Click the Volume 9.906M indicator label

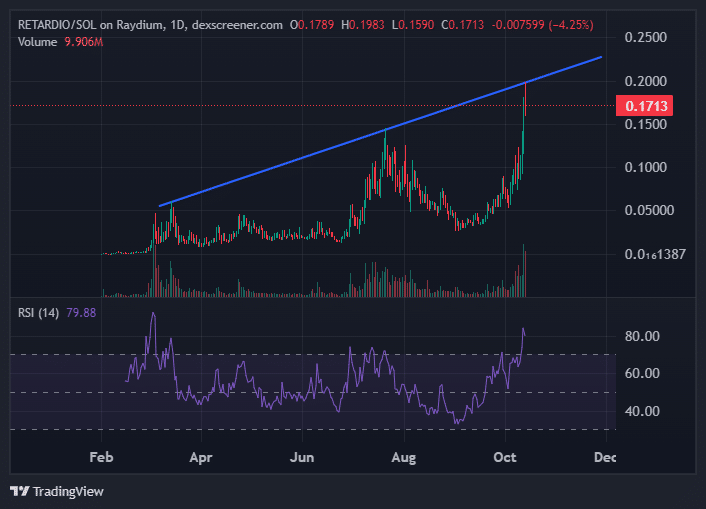(61, 40)
